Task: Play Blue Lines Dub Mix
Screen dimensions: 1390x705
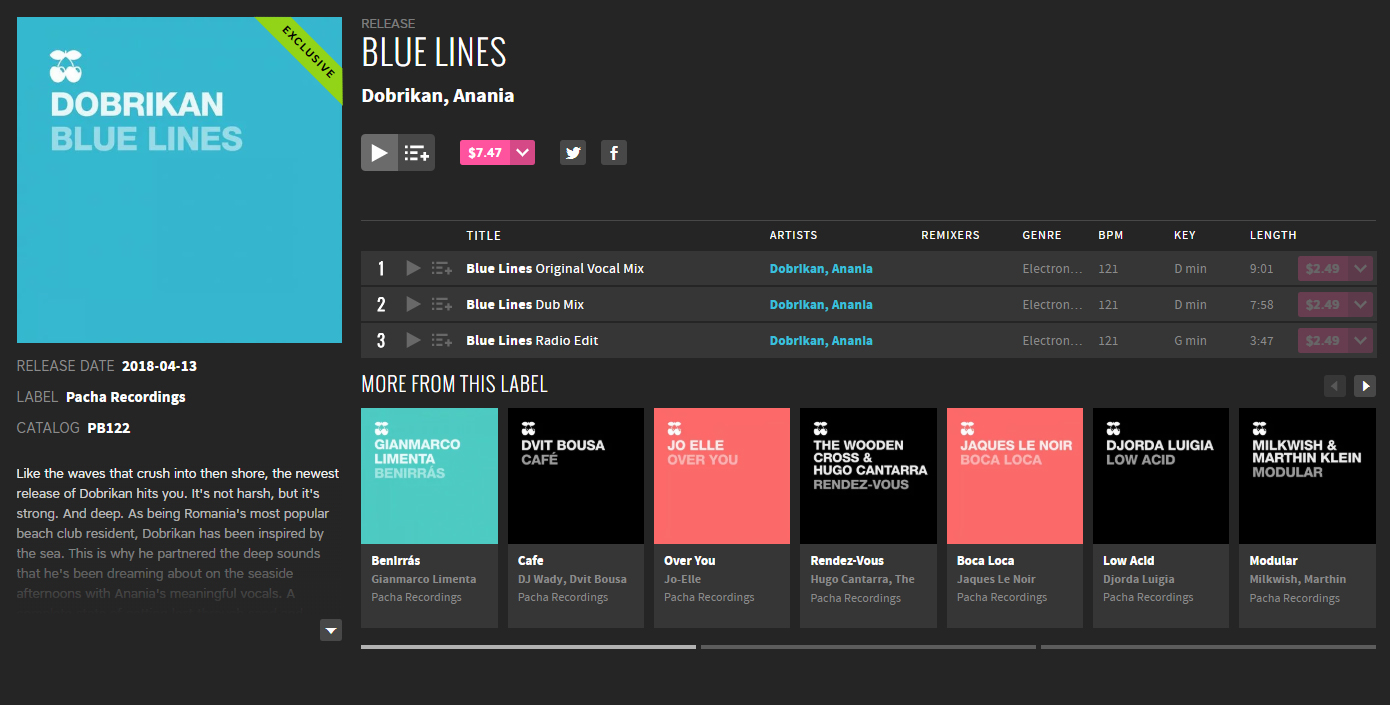Action: (x=413, y=304)
